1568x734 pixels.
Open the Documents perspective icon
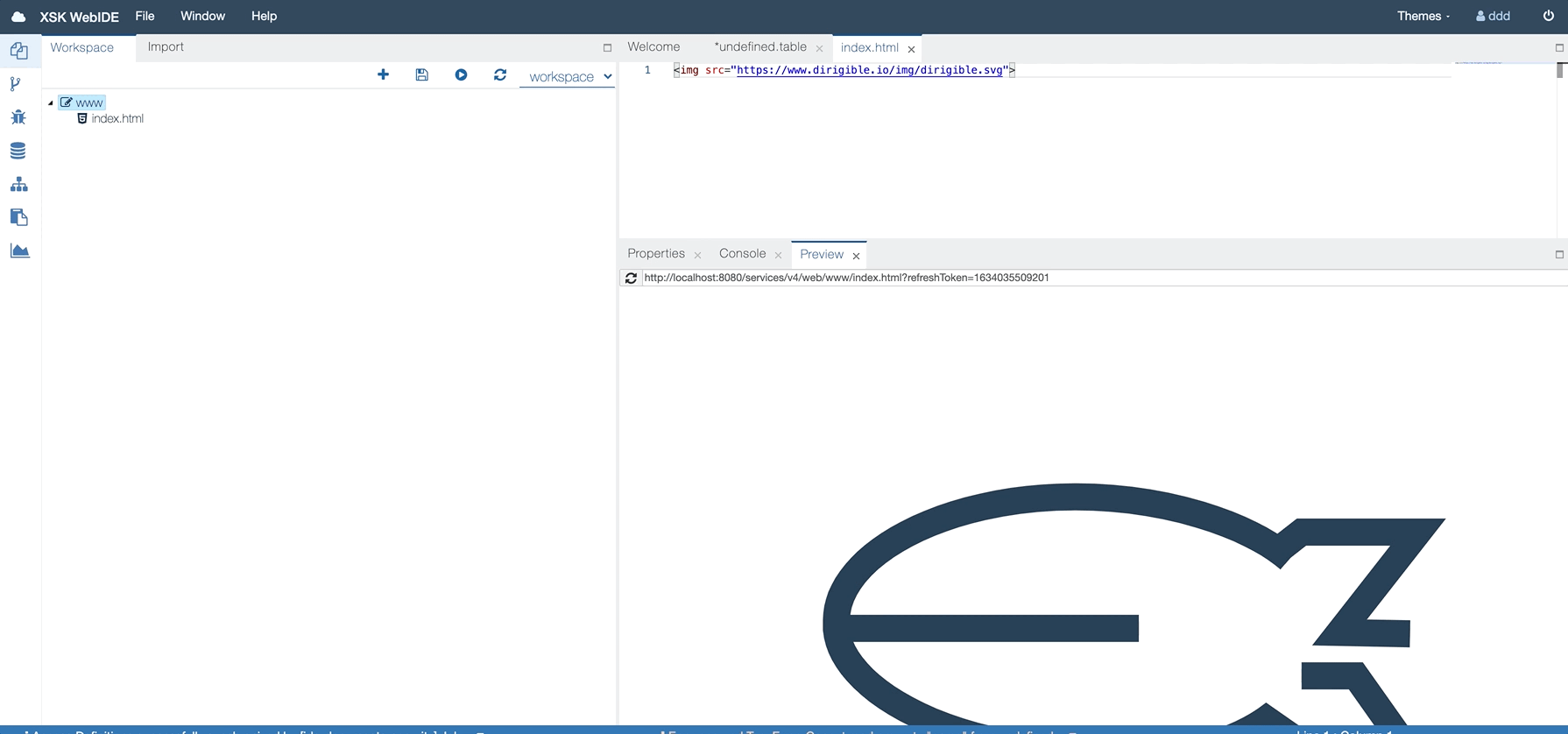click(18, 217)
